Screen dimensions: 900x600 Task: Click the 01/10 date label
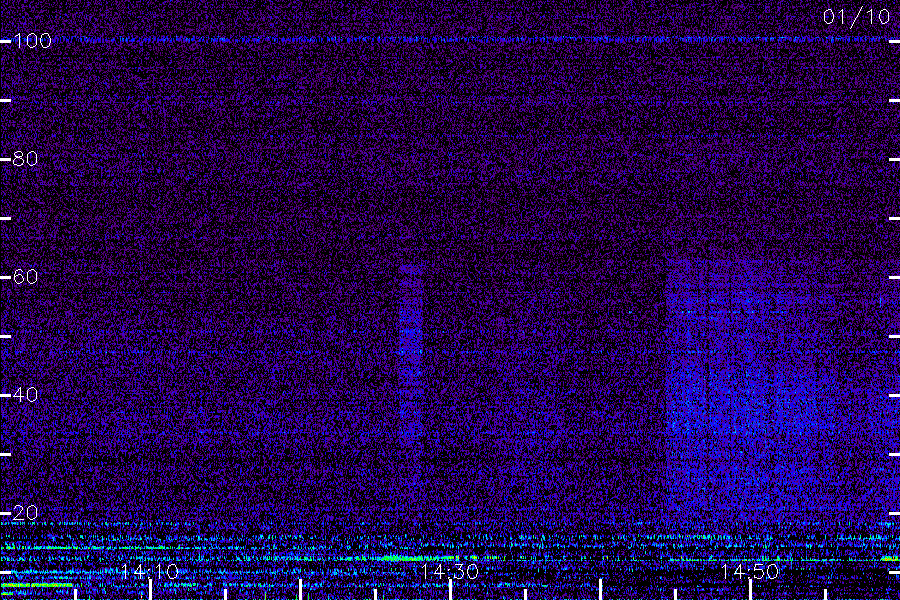[856, 17]
